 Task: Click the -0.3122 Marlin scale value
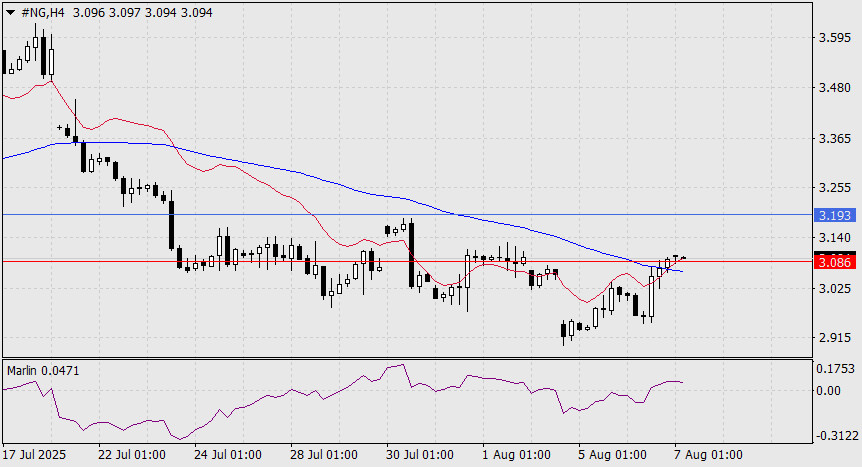click(837, 436)
